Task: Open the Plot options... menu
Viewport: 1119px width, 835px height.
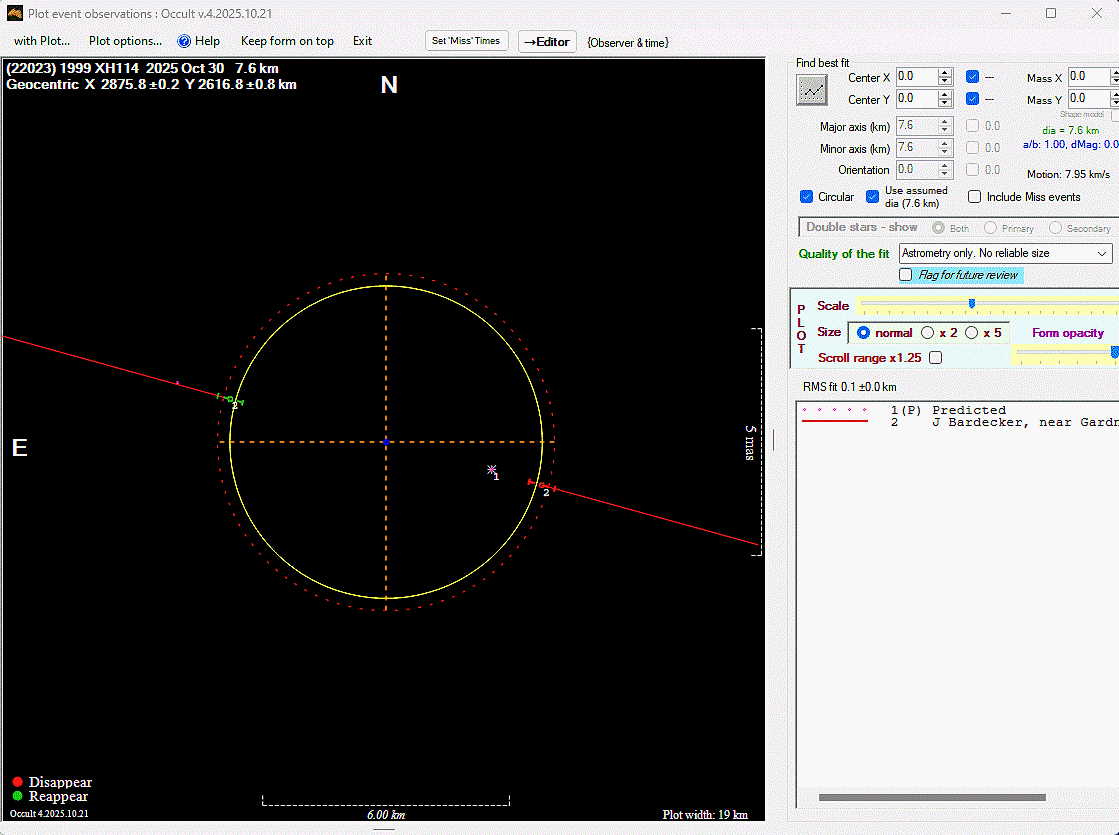Action: coord(125,41)
